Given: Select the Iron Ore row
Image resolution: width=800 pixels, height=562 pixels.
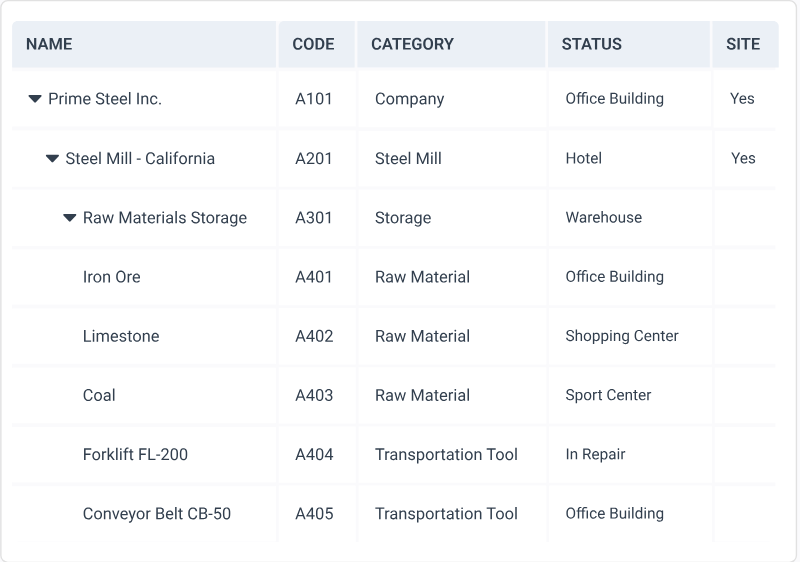Looking at the screenshot, I should 112,277.
